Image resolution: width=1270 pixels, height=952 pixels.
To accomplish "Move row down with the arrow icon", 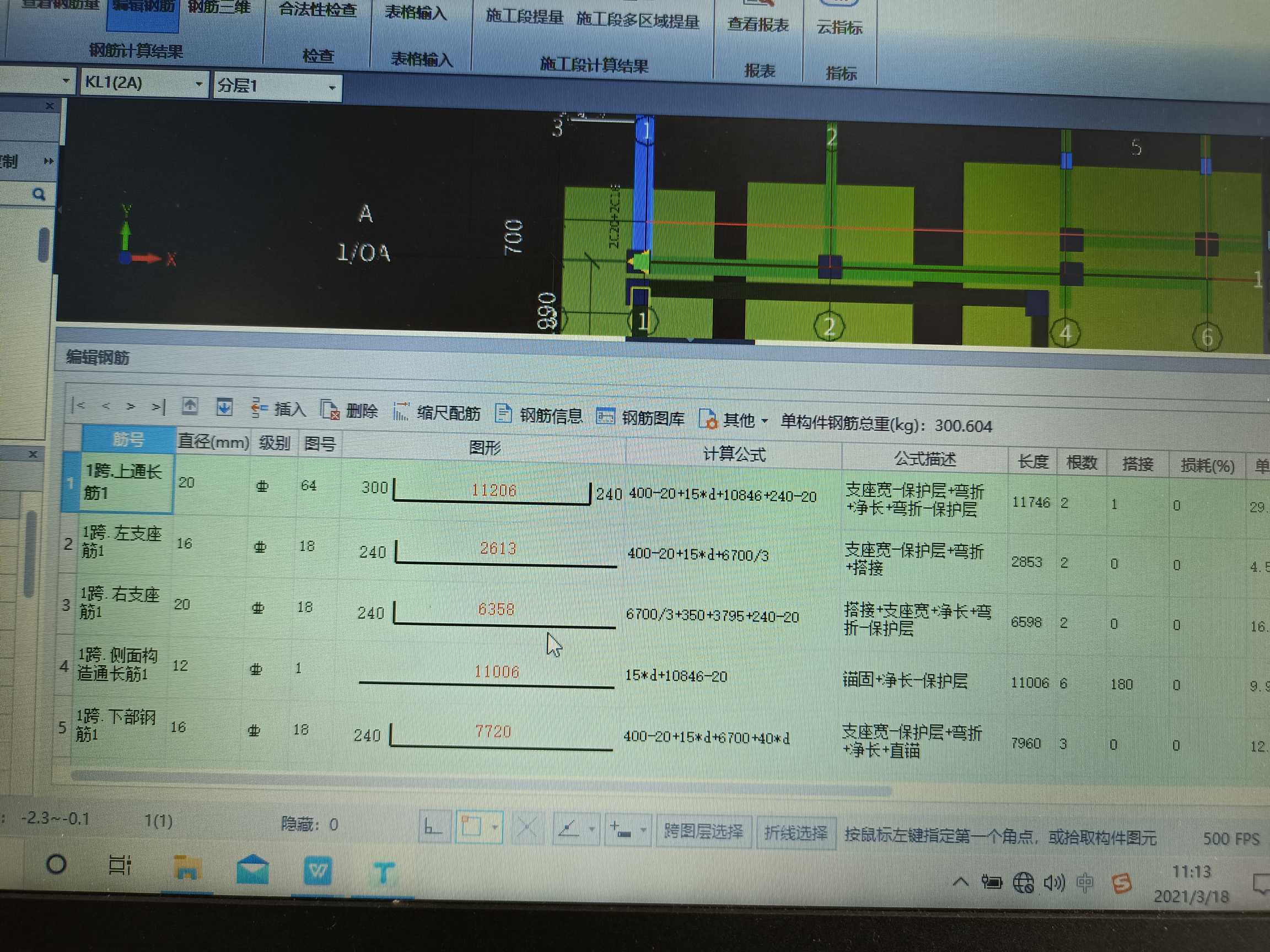I will pyautogui.click(x=224, y=408).
